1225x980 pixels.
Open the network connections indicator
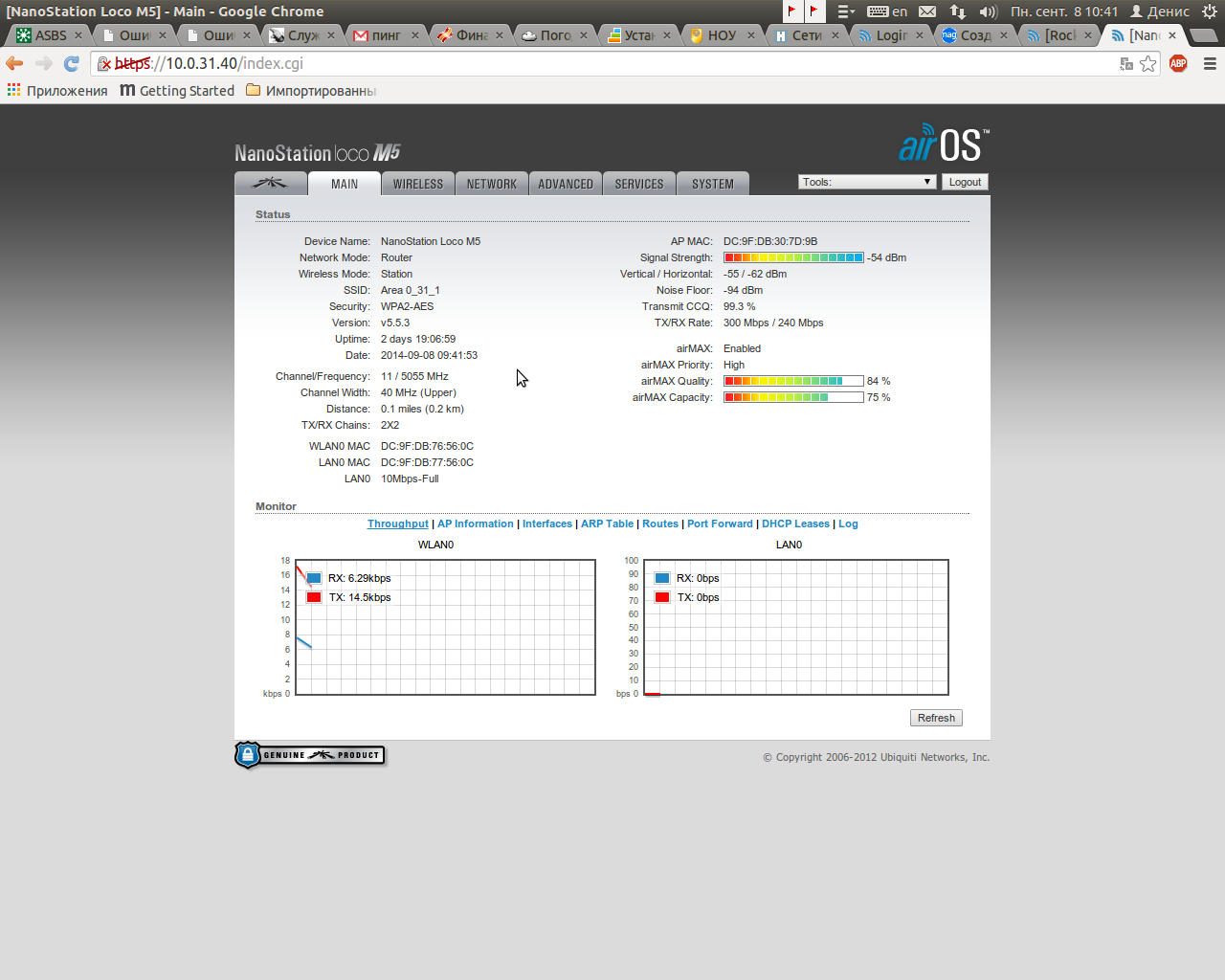tap(958, 11)
